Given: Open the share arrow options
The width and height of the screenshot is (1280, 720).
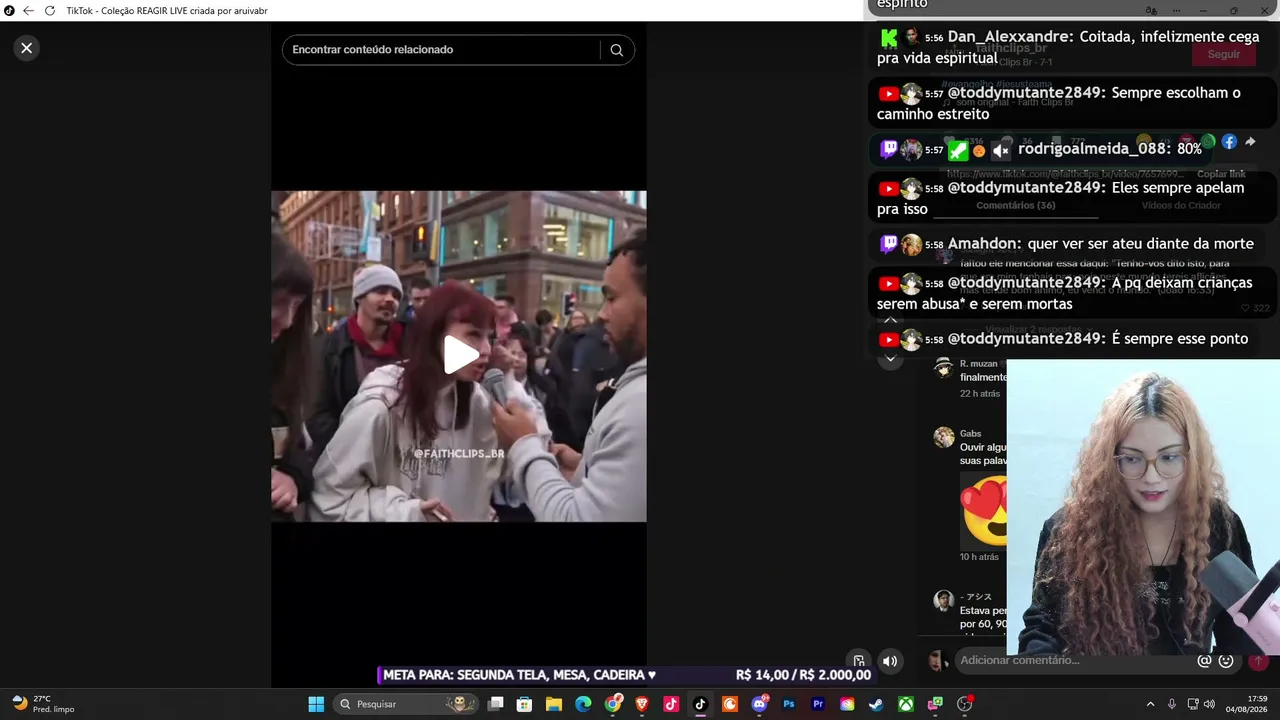Looking at the screenshot, I should 1250,142.
